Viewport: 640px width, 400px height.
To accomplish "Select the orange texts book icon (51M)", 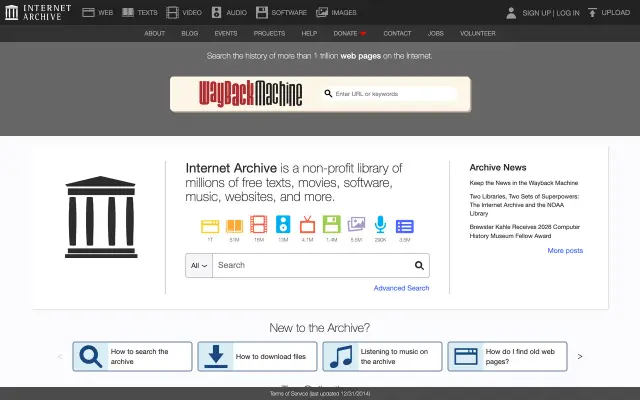I will (x=234, y=226).
